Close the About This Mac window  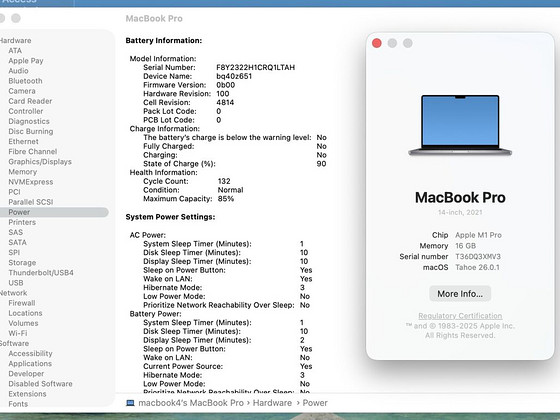point(377,43)
